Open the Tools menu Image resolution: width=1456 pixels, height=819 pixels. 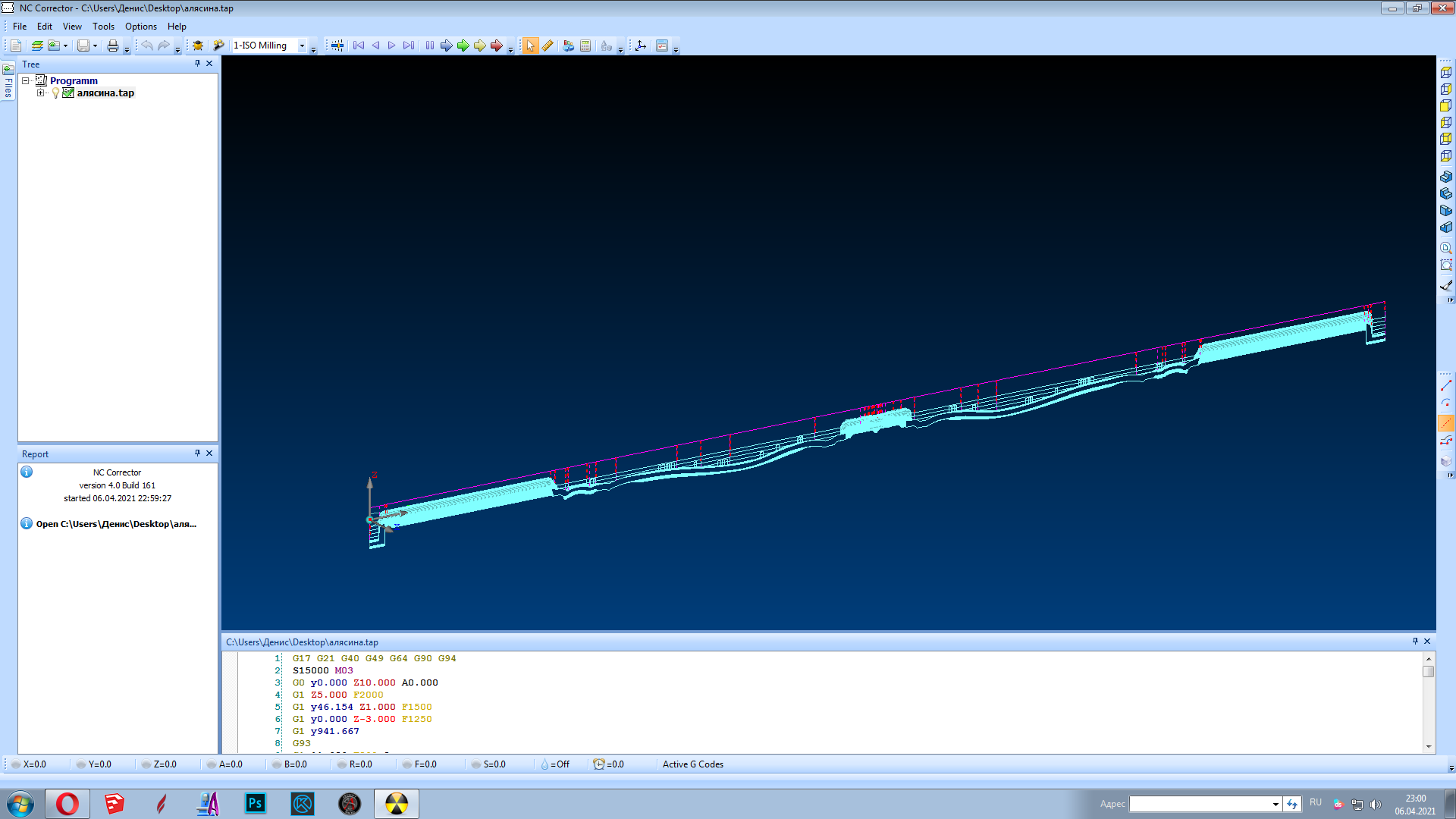click(103, 27)
